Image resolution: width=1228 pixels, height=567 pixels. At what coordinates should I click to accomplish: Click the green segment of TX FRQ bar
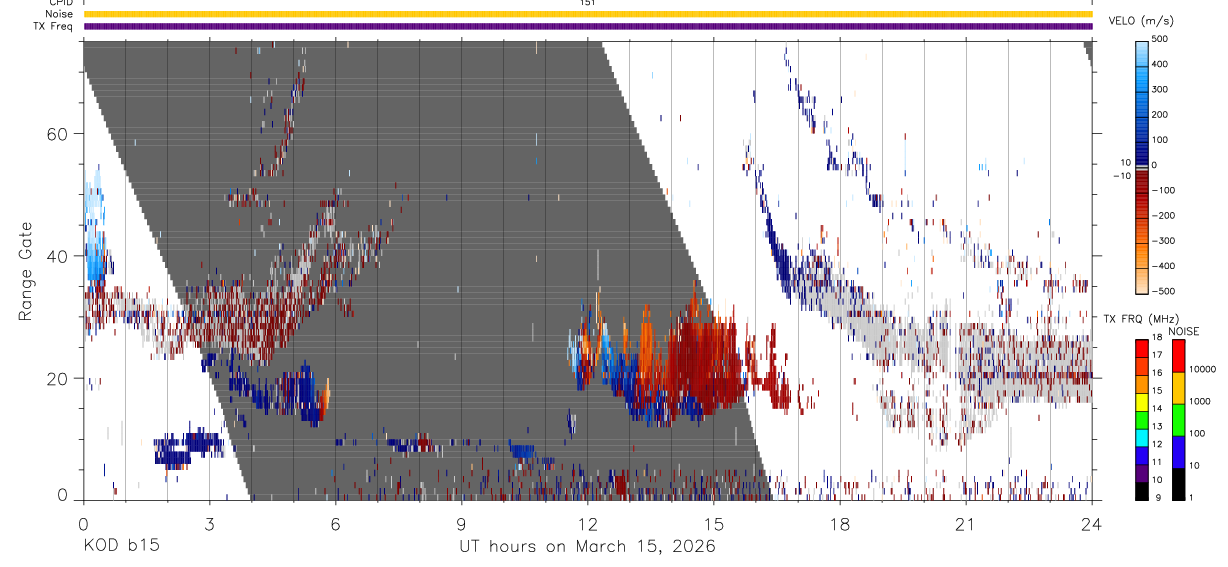pyautogui.click(x=1142, y=420)
